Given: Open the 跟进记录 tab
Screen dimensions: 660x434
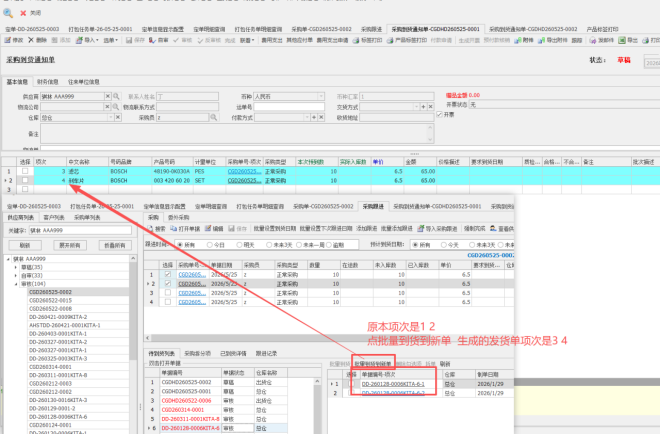Looking at the screenshot, I should coord(266,354).
